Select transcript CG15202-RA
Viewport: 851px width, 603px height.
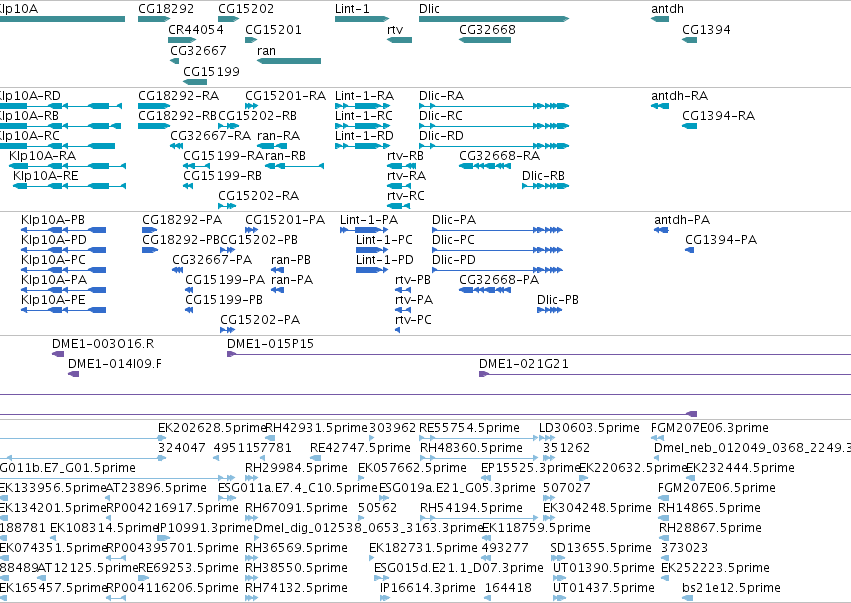click(x=227, y=206)
